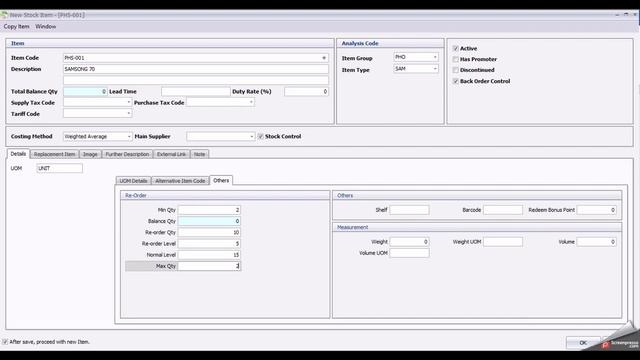Click the OK button
The height and width of the screenshot is (360, 640).
tap(583, 342)
